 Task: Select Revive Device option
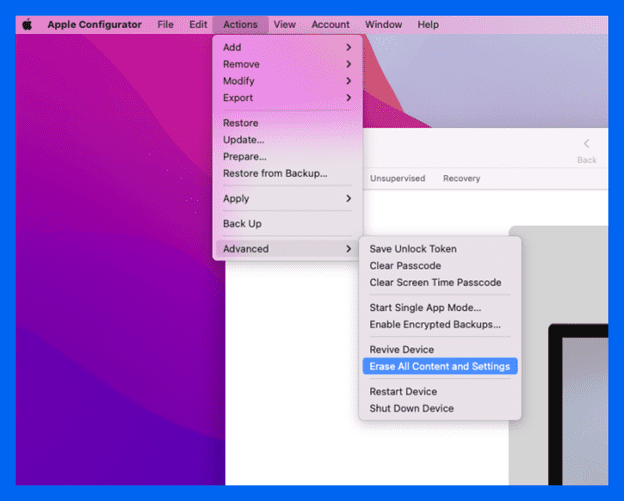440,349
